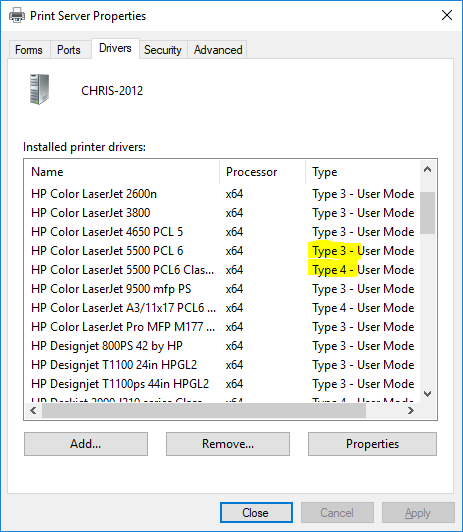Image resolution: width=463 pixels, height=532 pixels.
Task: Click the horizontal scrollbar left arrow
Action: point(33,411)
